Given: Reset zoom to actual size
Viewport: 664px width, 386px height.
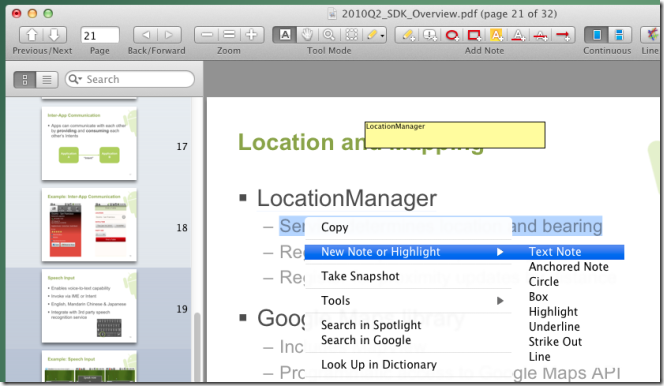Looking at the screenshot, I should pyautogui.click(x=229, y=35).
